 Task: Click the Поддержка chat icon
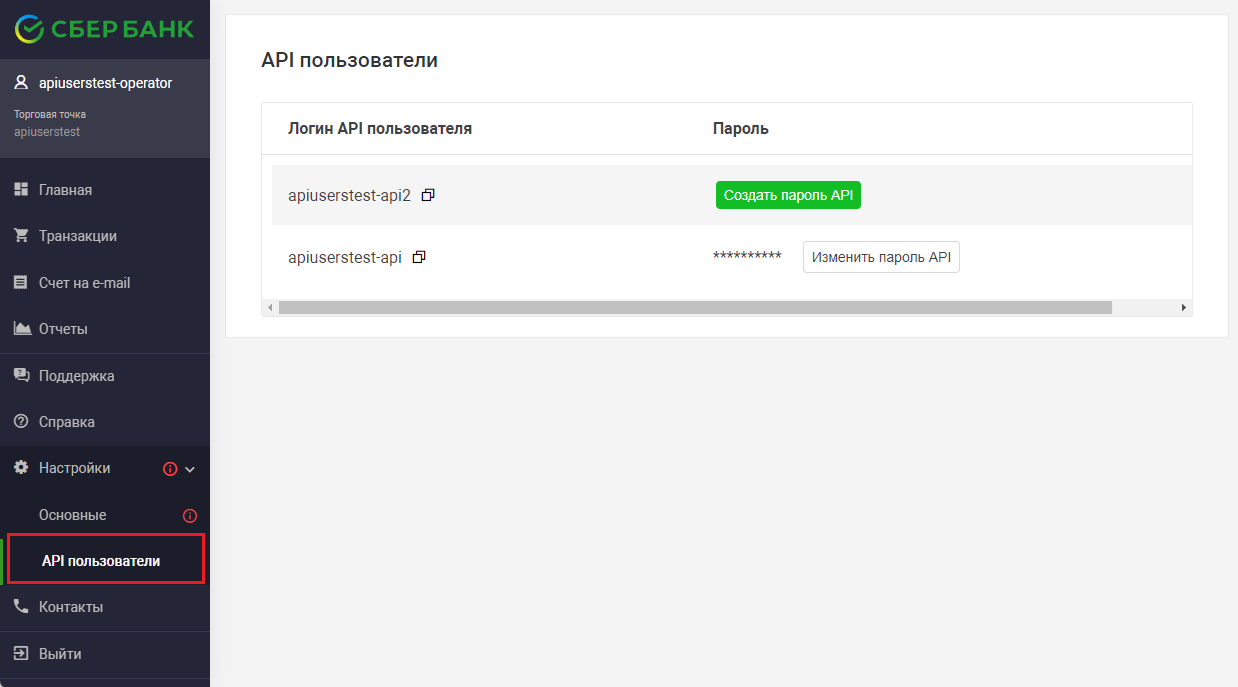21,376
